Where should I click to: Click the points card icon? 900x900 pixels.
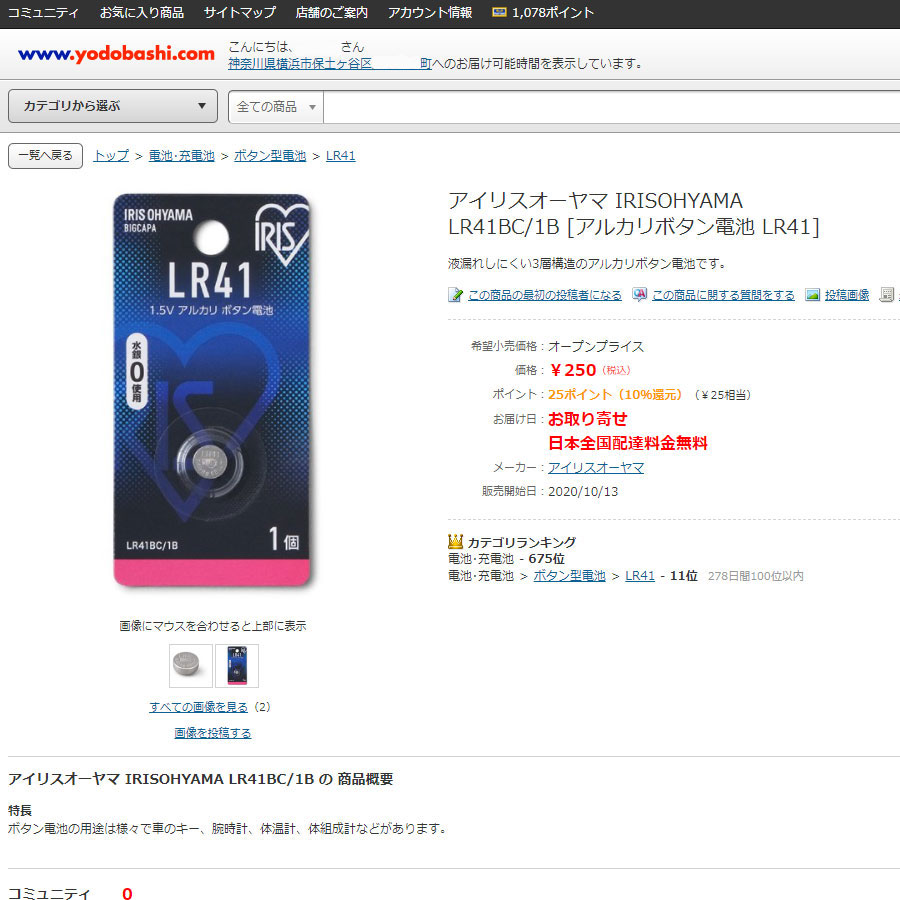499,12
